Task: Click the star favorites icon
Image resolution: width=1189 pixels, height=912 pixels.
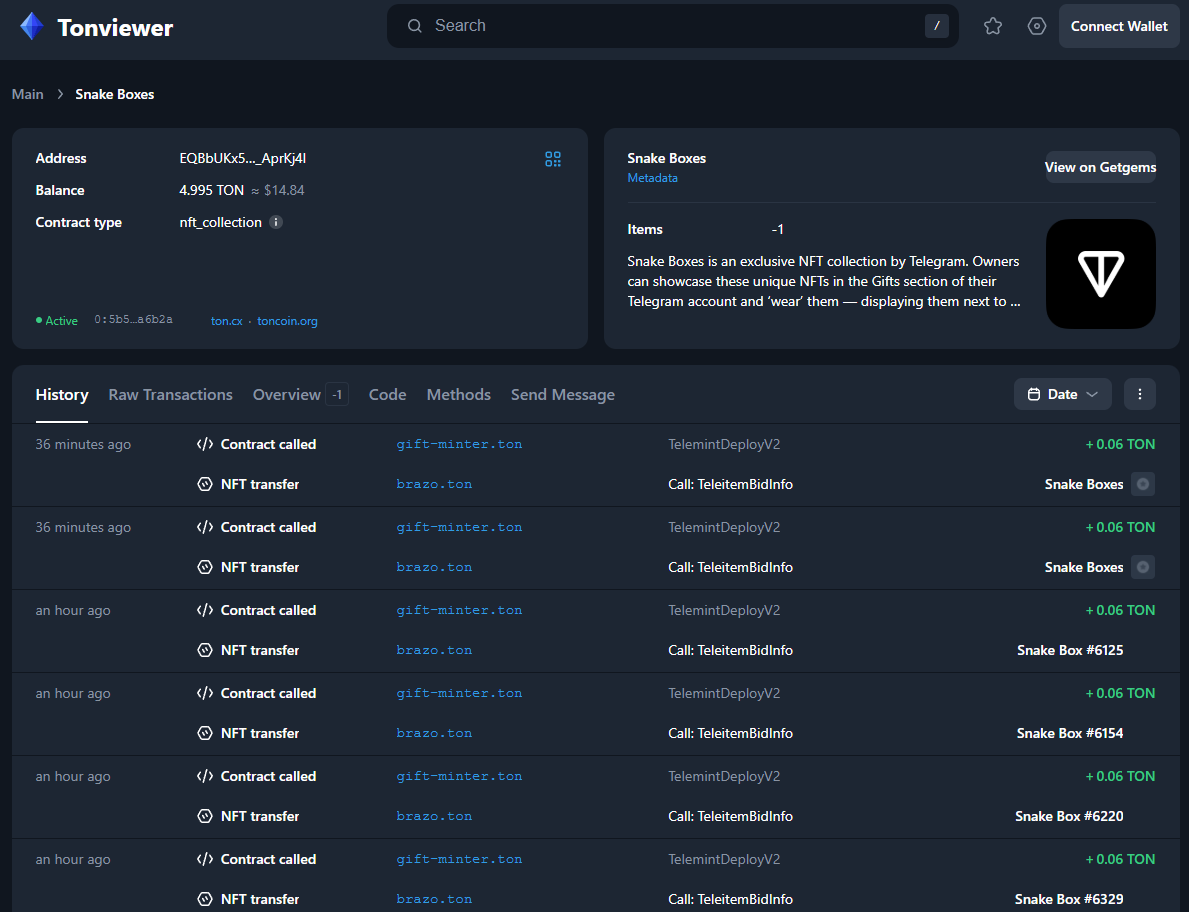Action: 992,26
